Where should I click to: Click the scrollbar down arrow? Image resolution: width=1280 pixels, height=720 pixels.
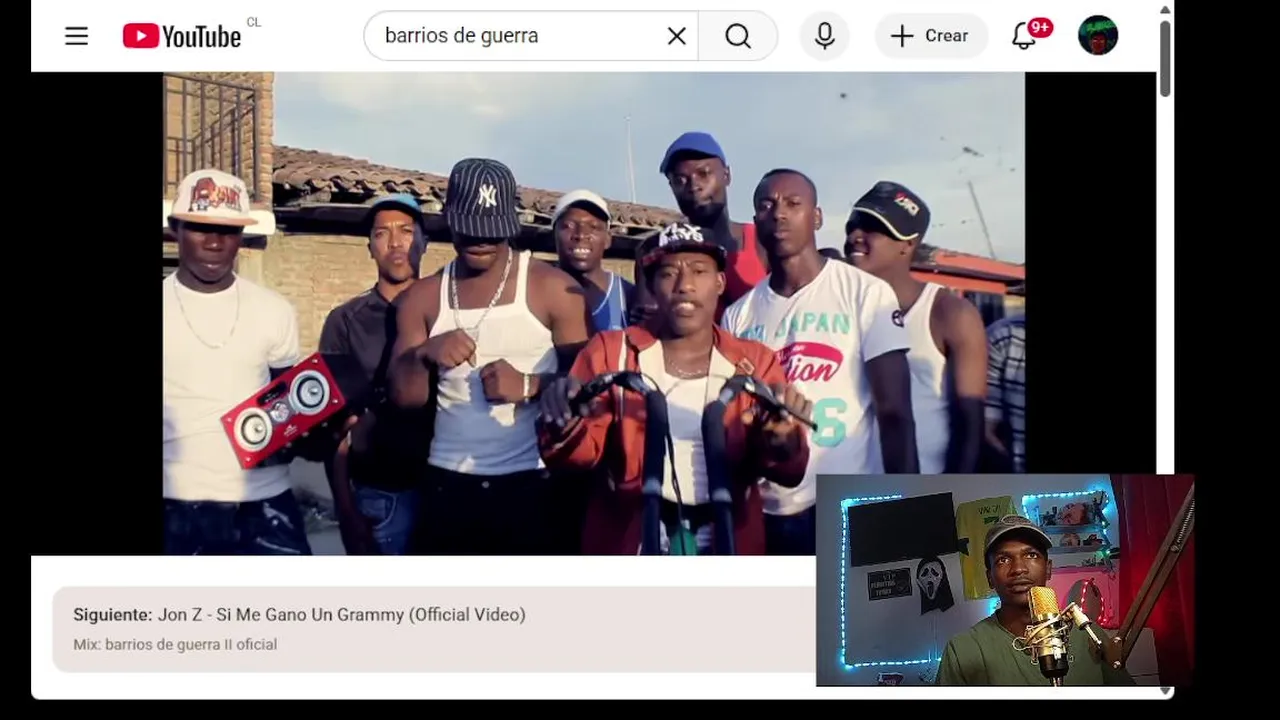(x=1165, y=691)
